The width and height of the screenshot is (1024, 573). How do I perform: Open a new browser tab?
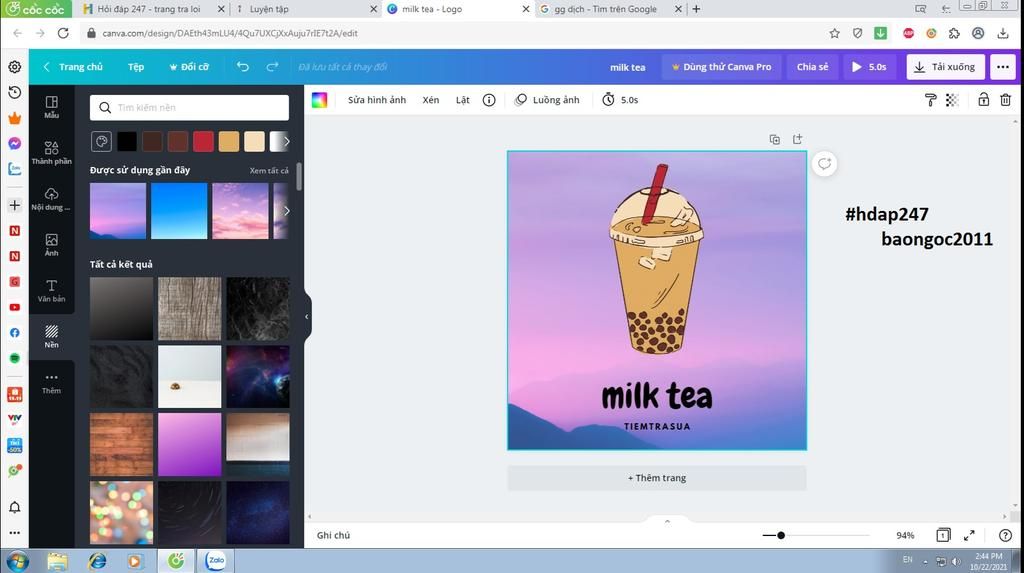[696, 9]
